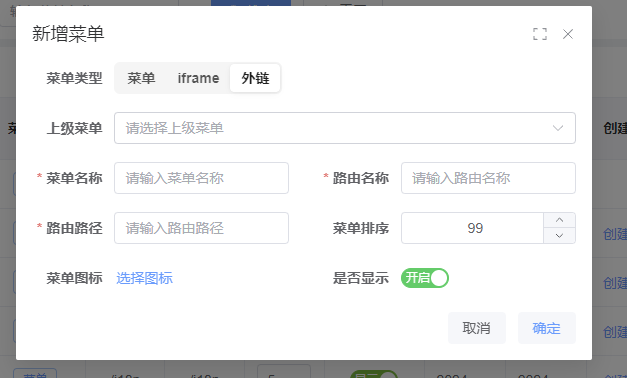The height and width of the screenshot is (378, 627).
Task: Focus the 路由路径 input field
Action: click(201, 228)
